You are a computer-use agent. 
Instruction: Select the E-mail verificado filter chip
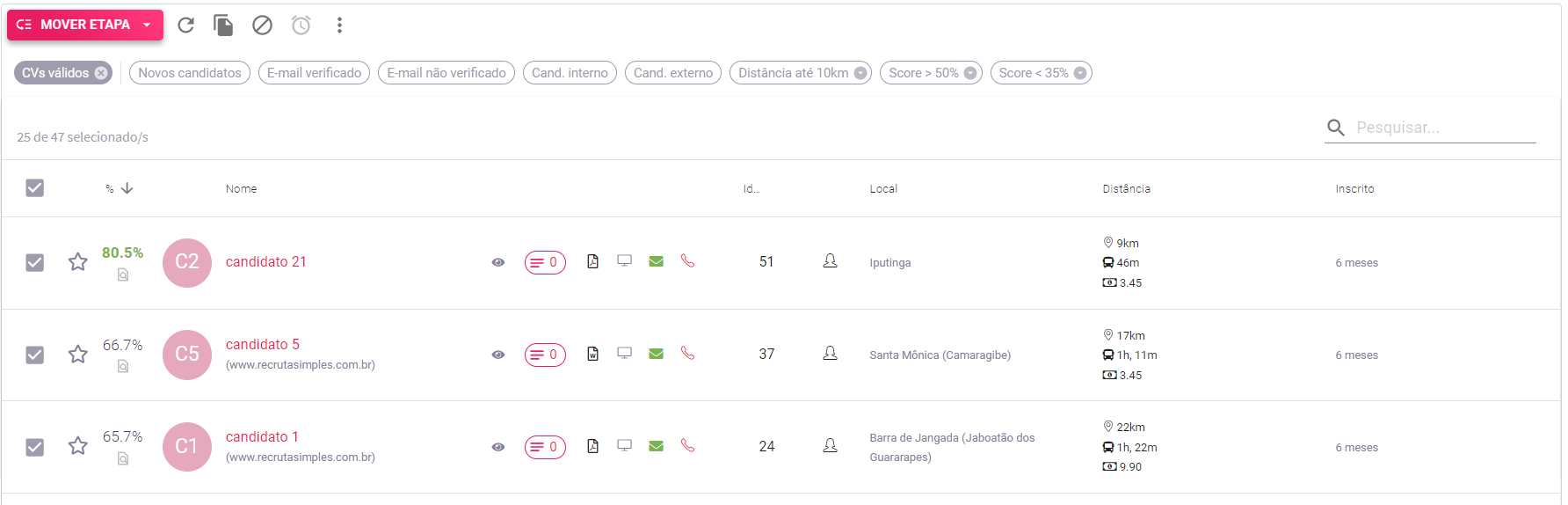(314, 73)
